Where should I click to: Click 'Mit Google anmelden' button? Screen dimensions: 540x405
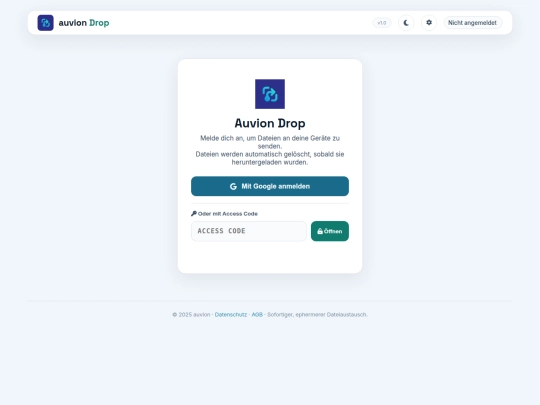coord(270,186)
